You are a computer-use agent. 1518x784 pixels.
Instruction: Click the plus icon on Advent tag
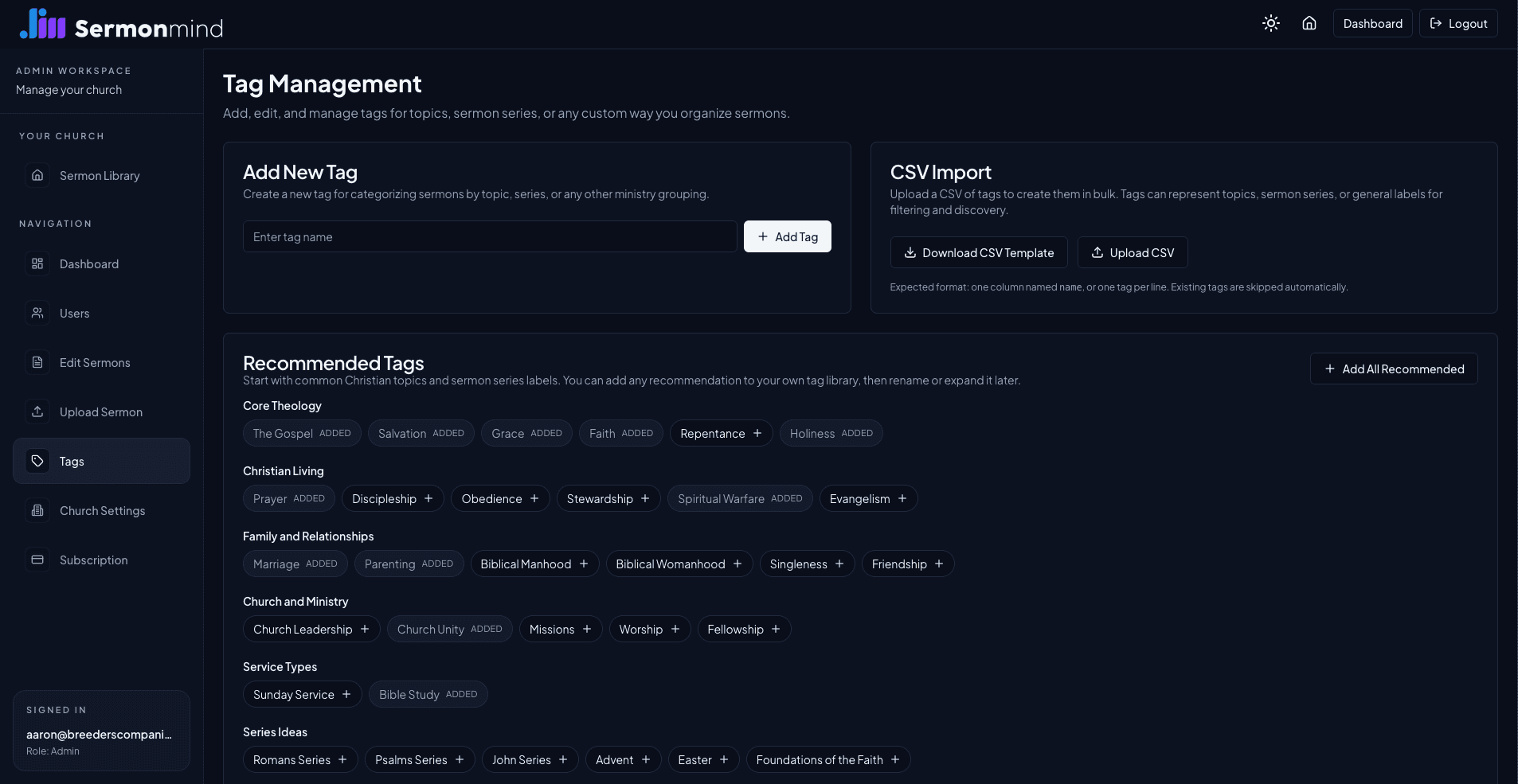click(x=646, y=759)
